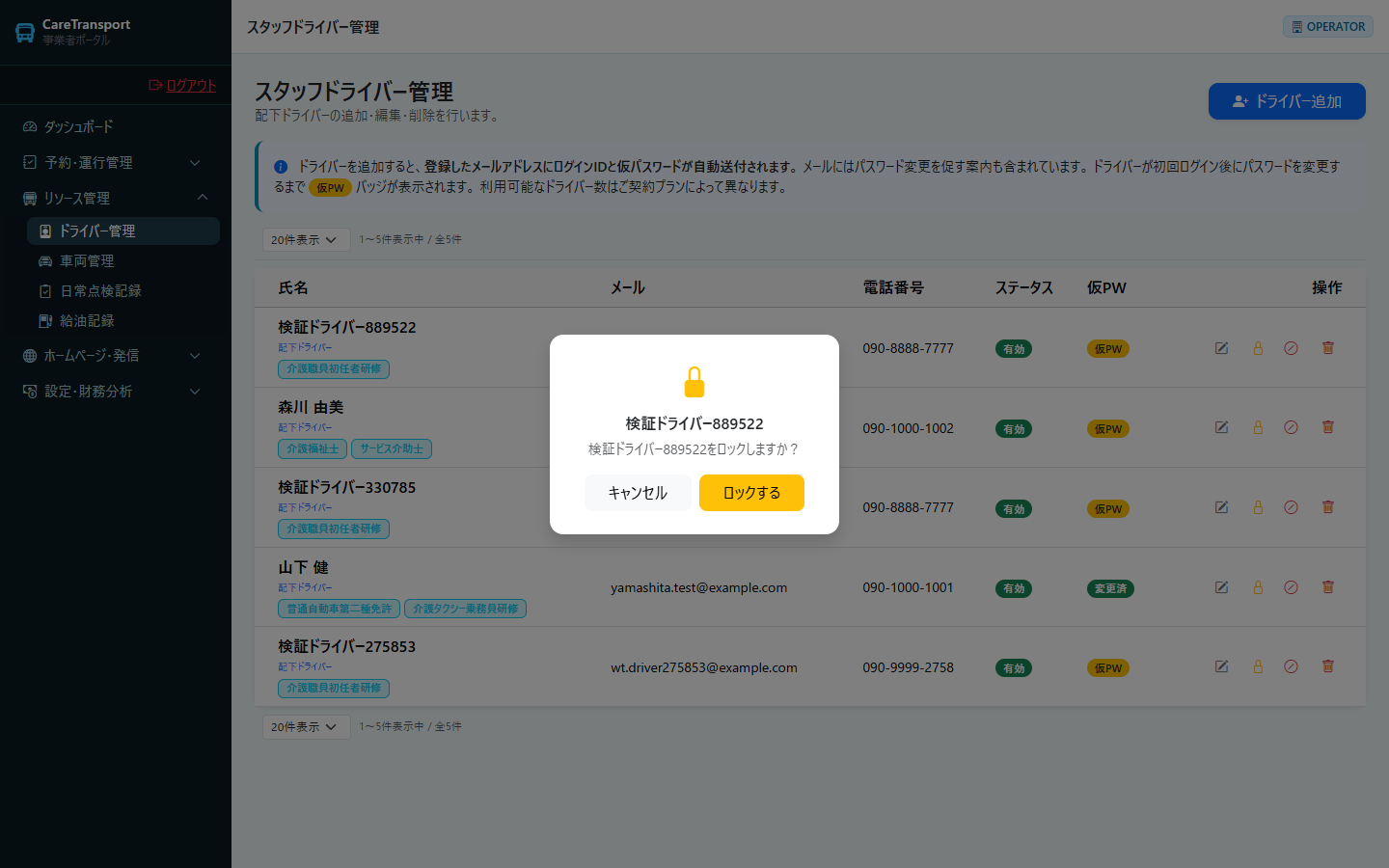This screenshot has width=1389, height=868.
Task: Click the 介護タクシー乗務員研修 tag
Action: [465, 609]
